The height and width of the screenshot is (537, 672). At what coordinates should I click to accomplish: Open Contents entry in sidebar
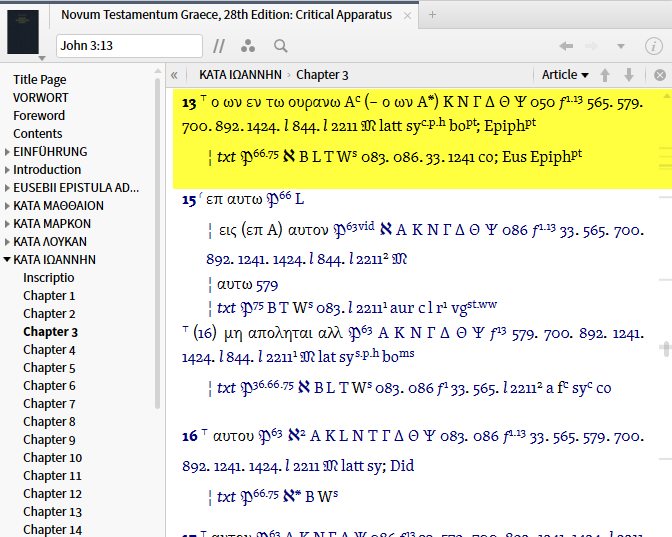[38, 134]
